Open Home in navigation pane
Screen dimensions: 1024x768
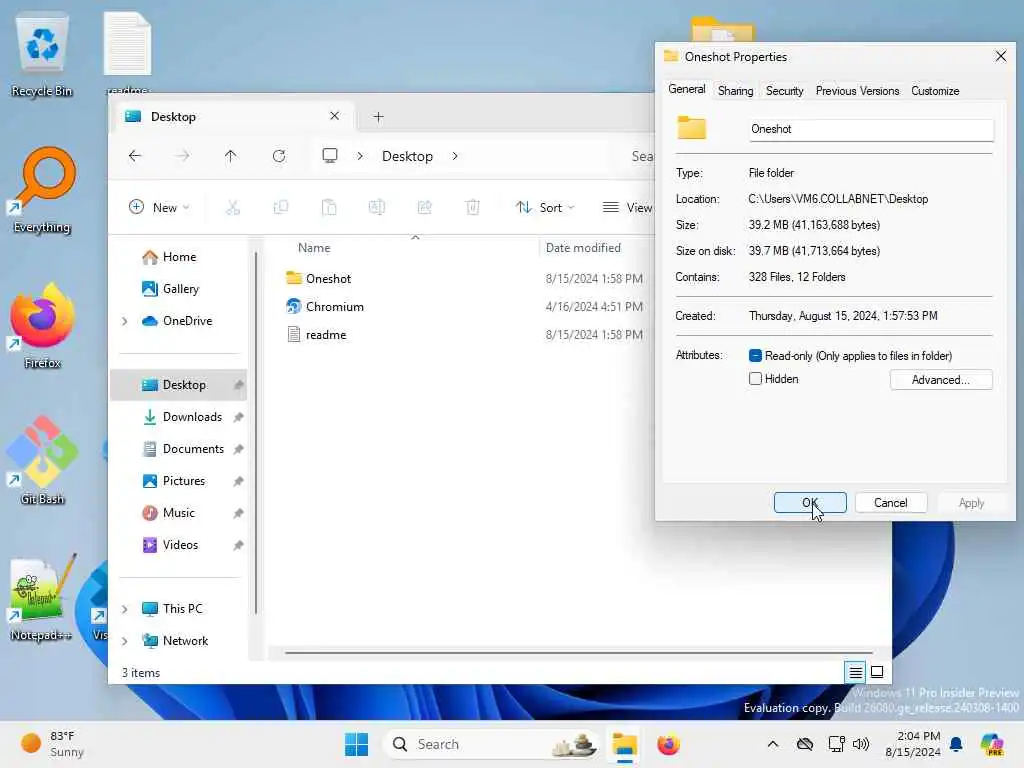[x=179, y=257]
